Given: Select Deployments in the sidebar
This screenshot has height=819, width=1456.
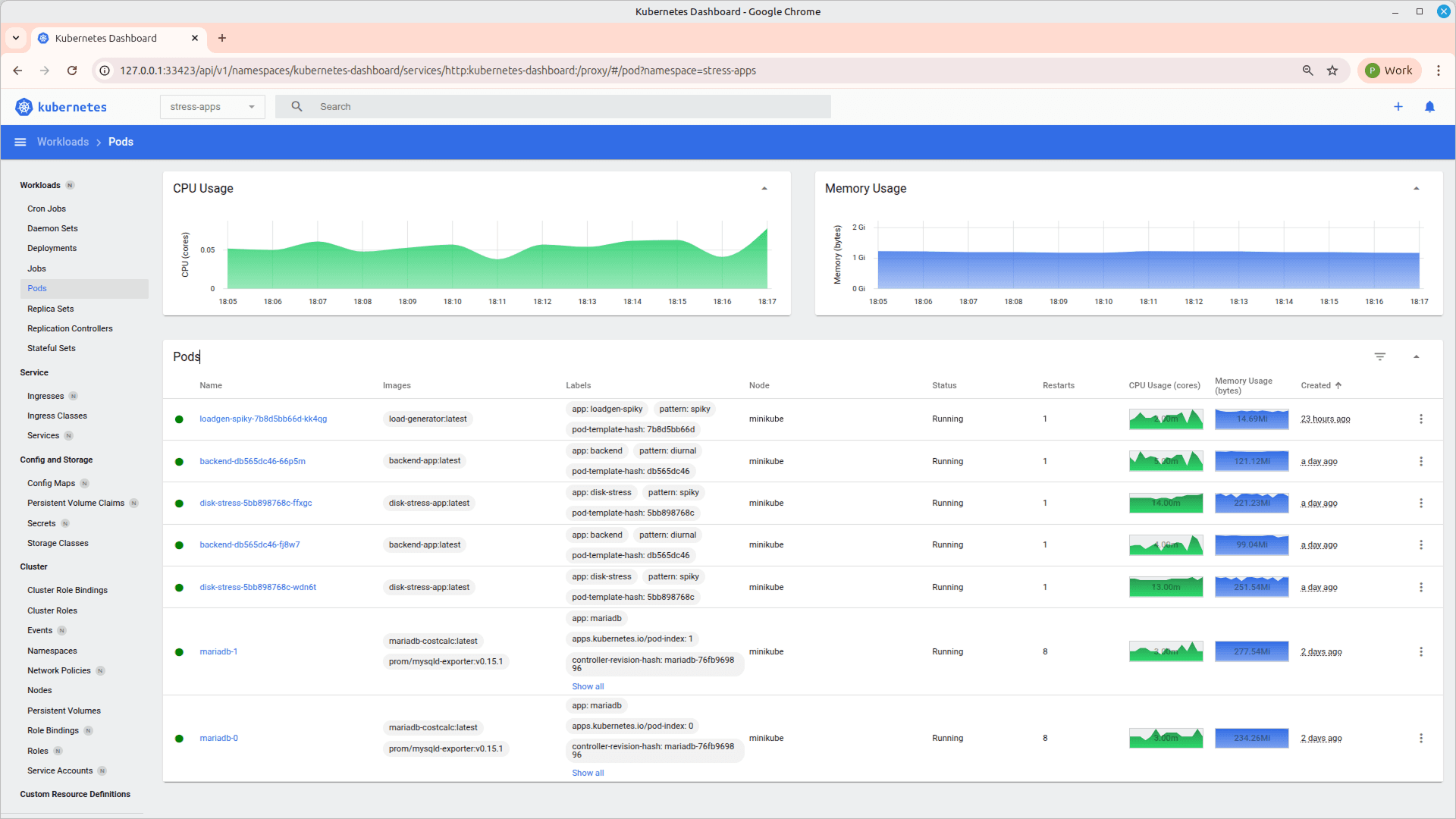Looking at the screenshot, I should pyautogui.click(x=52, y=248).
